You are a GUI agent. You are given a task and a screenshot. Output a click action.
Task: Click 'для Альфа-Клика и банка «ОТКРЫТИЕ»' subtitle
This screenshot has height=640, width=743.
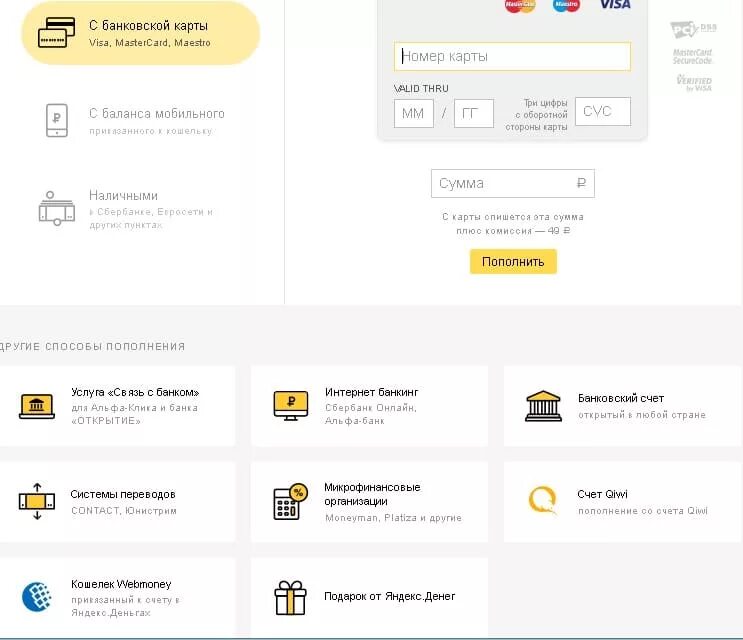(x=135, y=414)
